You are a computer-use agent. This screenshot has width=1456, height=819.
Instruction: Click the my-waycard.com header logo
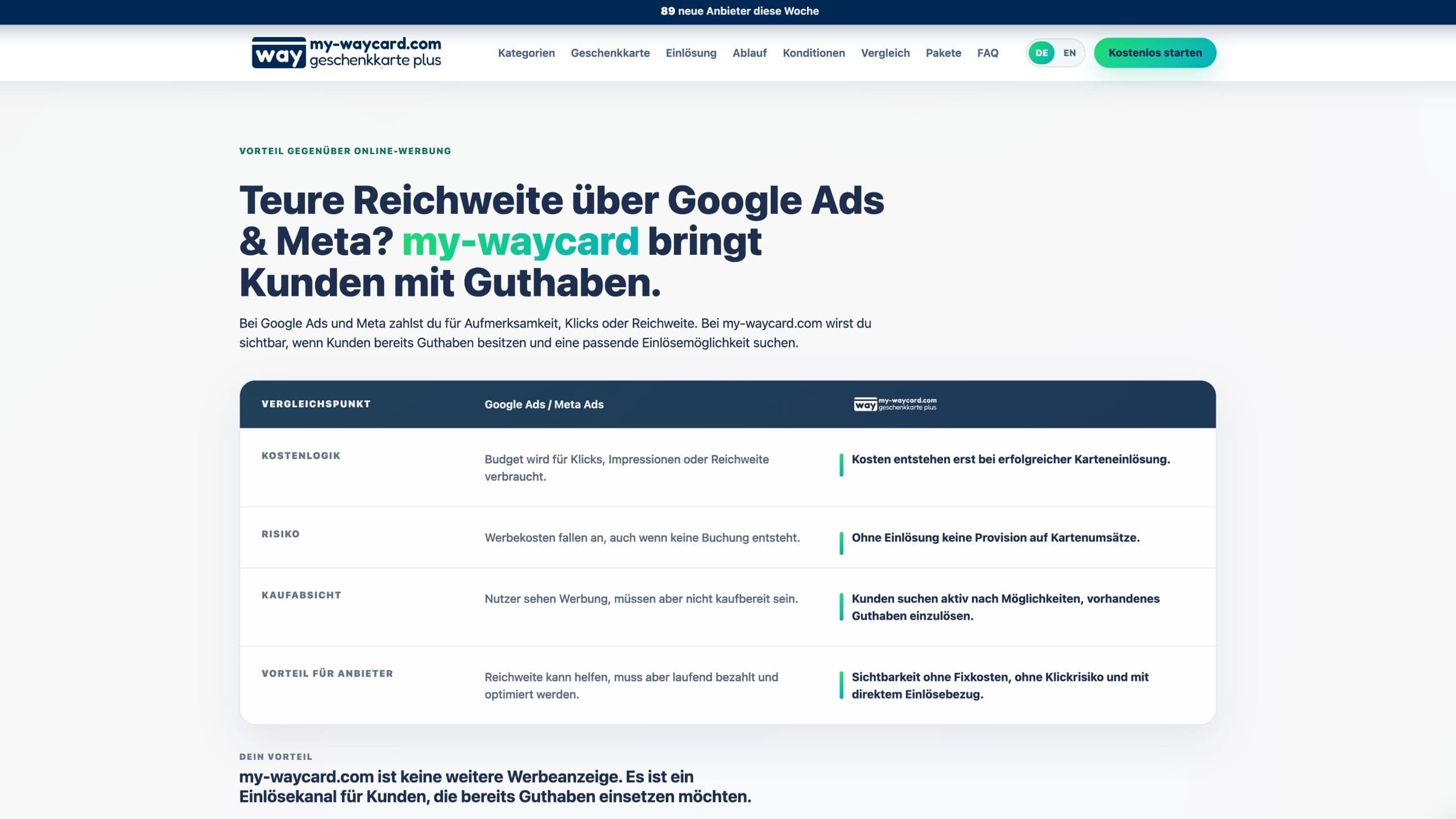(x=346, y=52)
